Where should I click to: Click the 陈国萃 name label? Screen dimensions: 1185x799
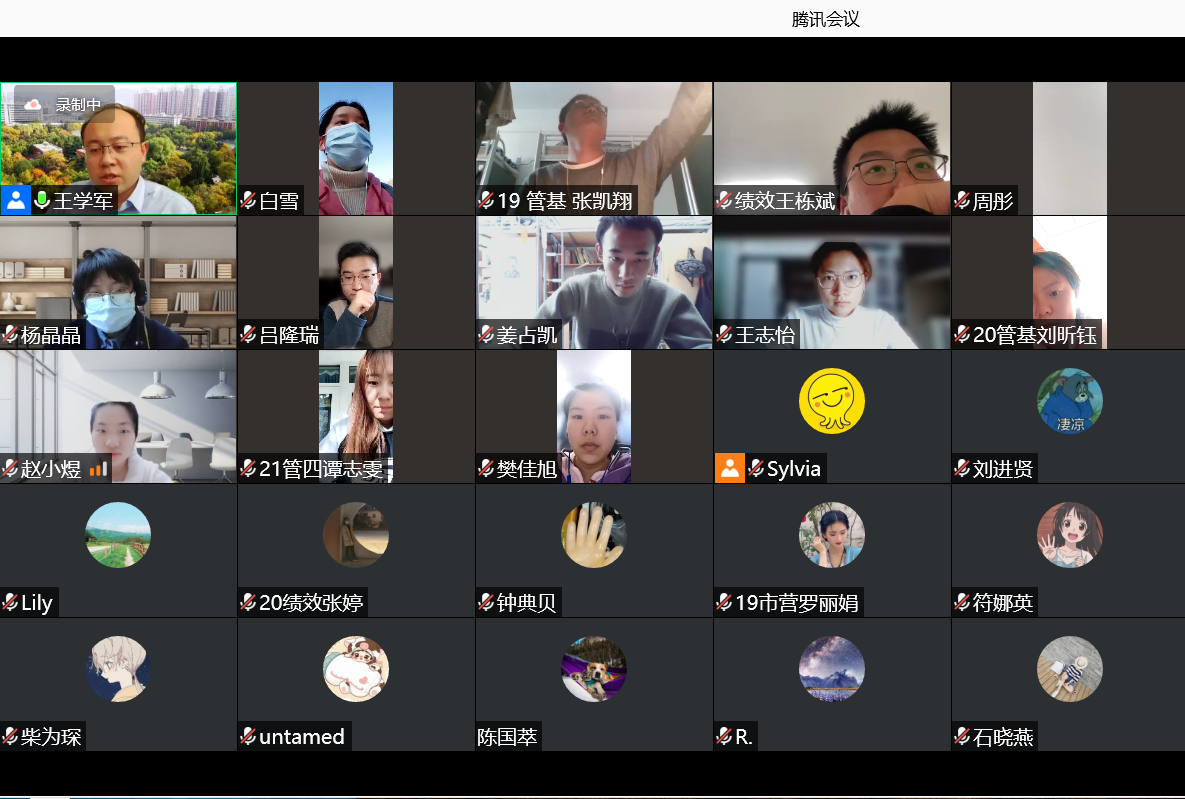(507, 738)
